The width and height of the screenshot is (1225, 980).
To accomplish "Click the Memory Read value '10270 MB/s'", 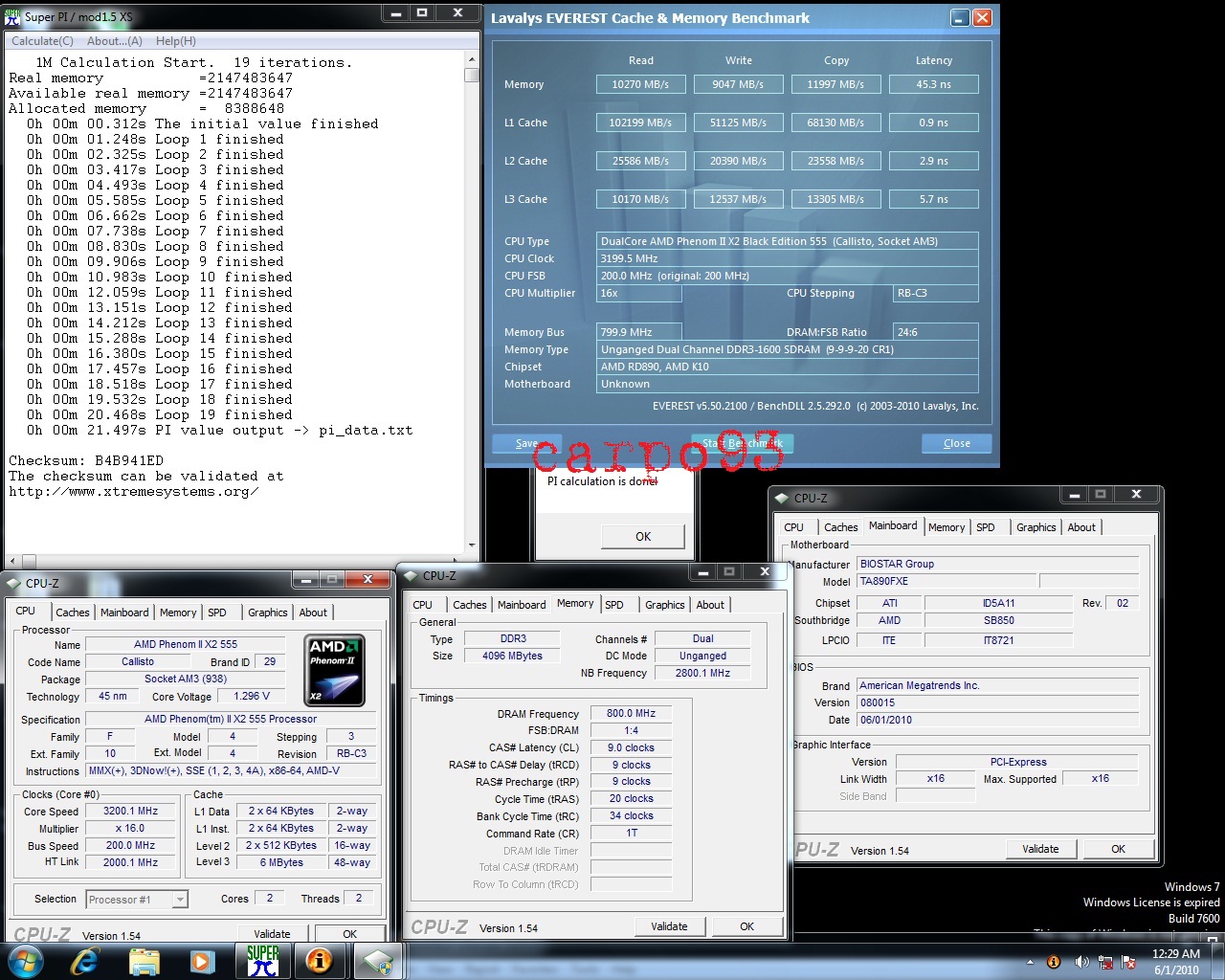I will (x=640, y=84).
